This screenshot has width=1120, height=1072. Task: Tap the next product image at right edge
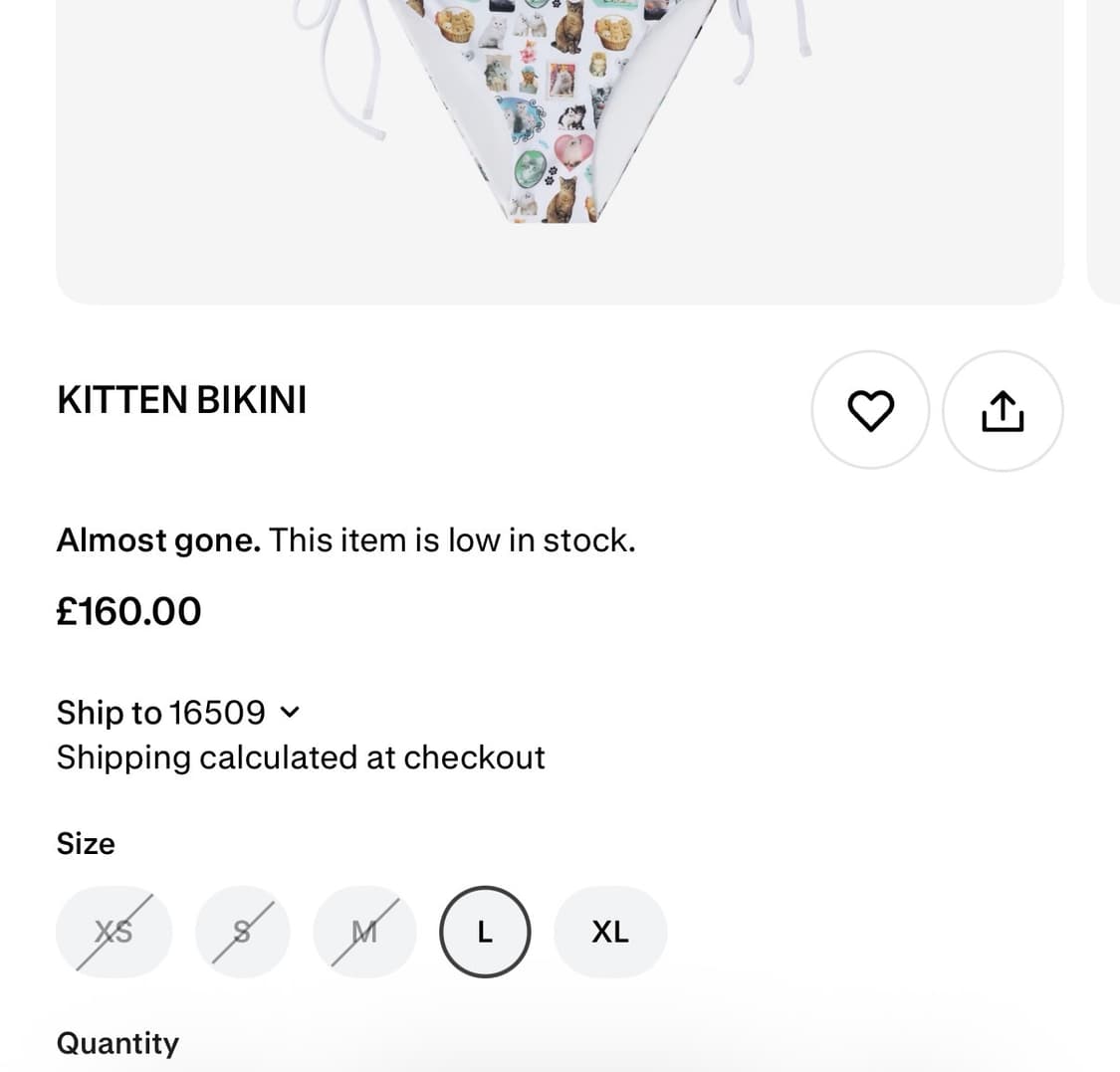[1105, 149]
